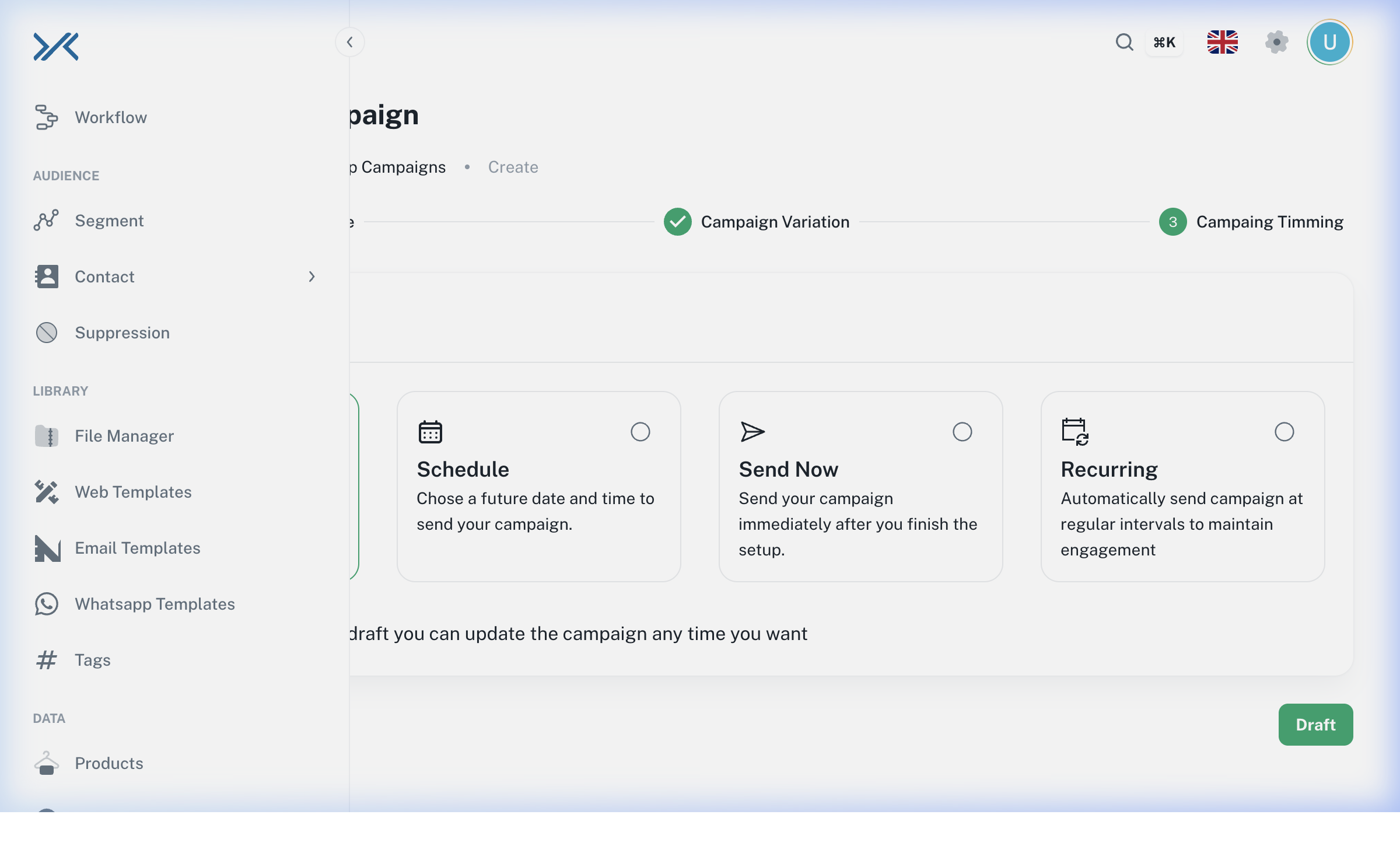Open File Manager menu item
Screen dimensions: 1400x846
click(x=124, y=436)
